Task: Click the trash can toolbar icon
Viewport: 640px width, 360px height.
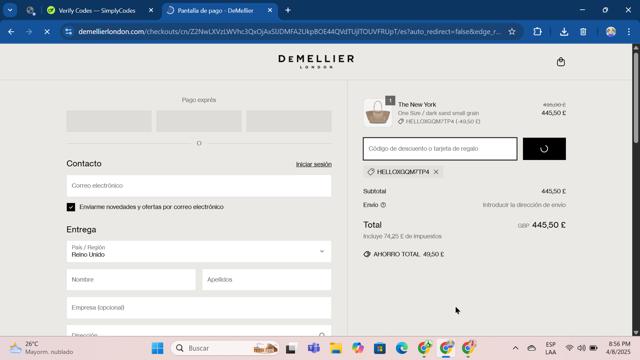Action: (583, 31)
